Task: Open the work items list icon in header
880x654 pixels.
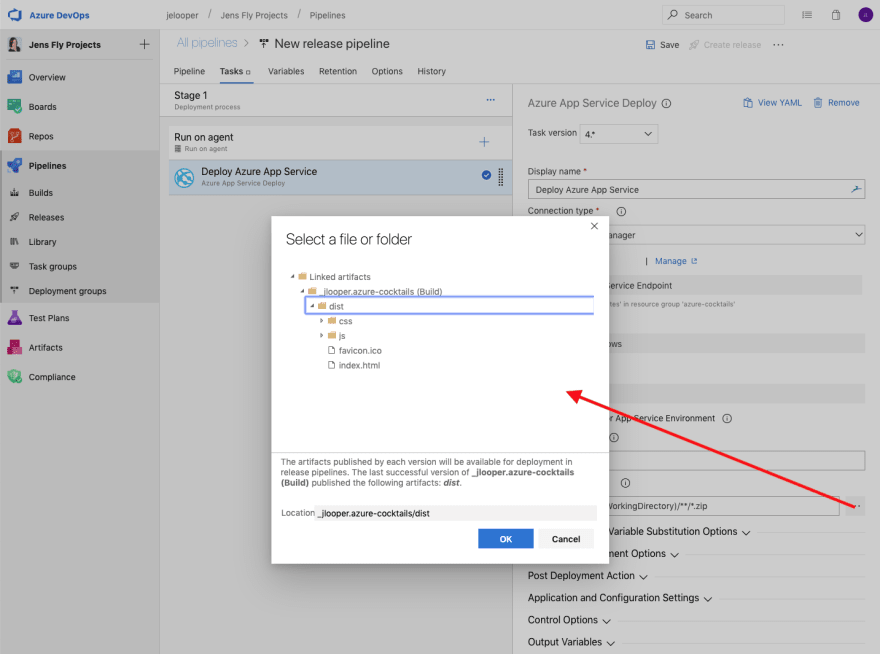Action: (x=807, y=15)
